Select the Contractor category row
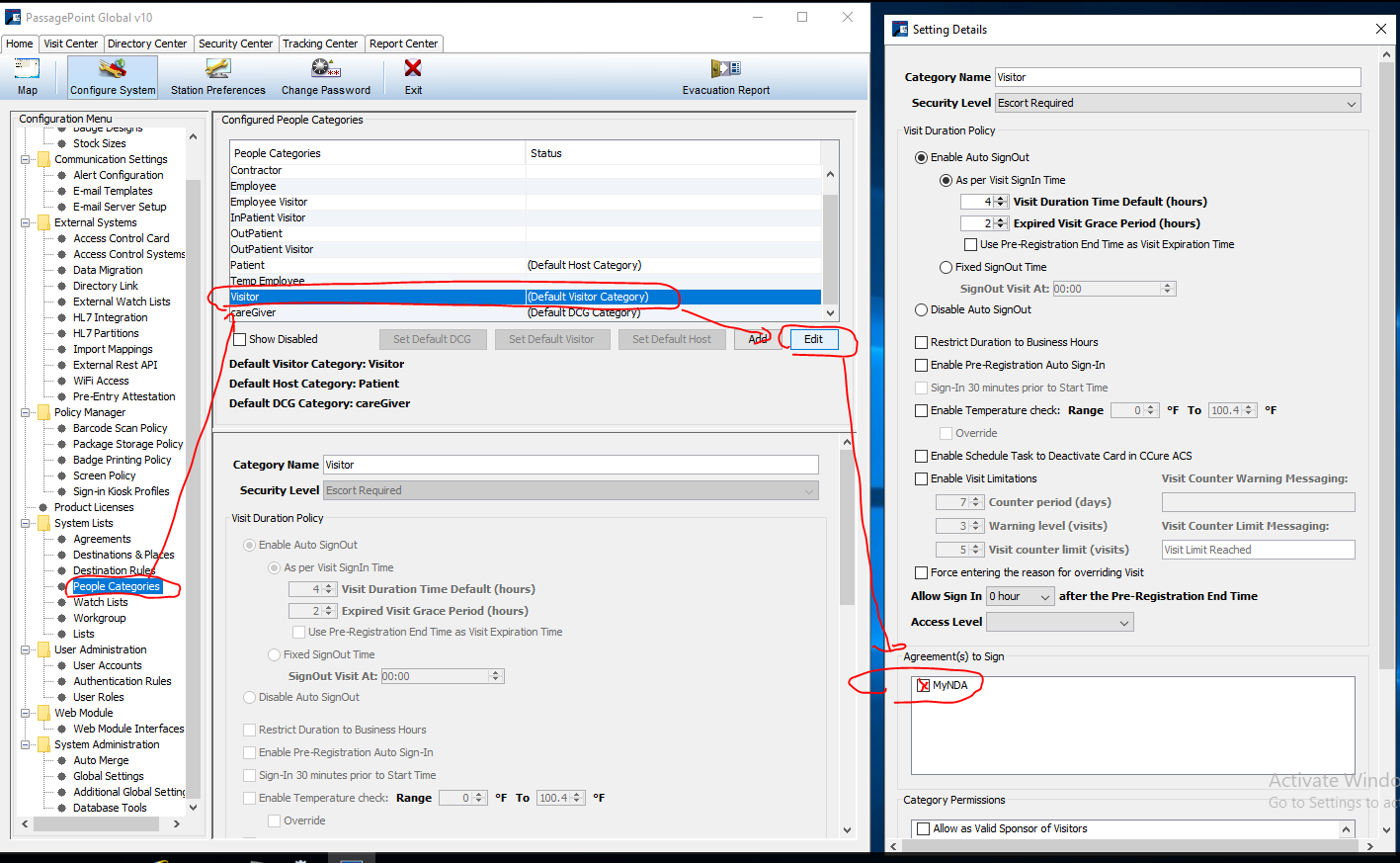This screenshot has height=863, width=1400. tap(525, 170)
